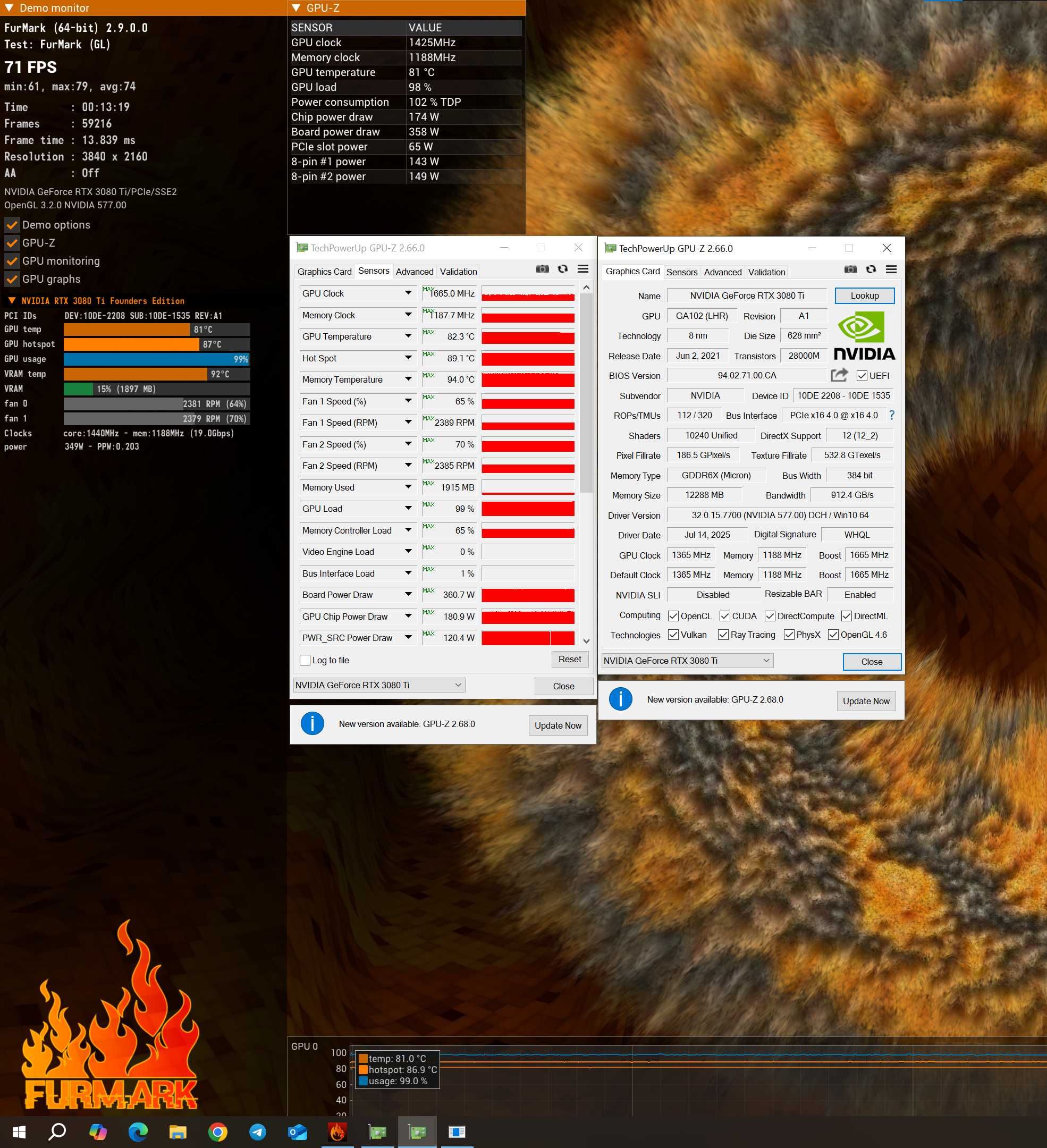Open taskbar Search

[57, 1132]
